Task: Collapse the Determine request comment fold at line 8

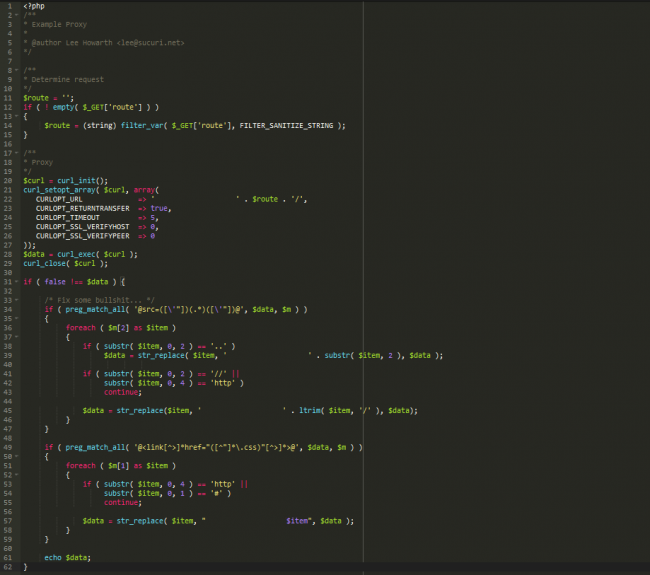Action: click(18, 70)
